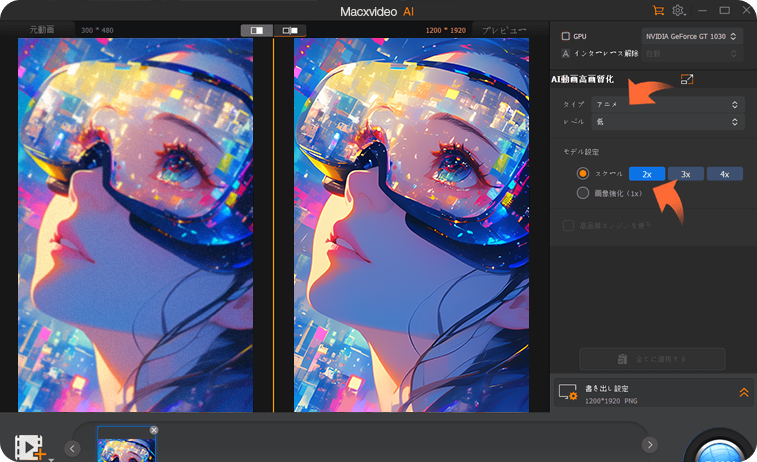Select the image enhancement 1x radio
Screen dimensions: 757x462
pyautogui.click(x=583, y=193)
